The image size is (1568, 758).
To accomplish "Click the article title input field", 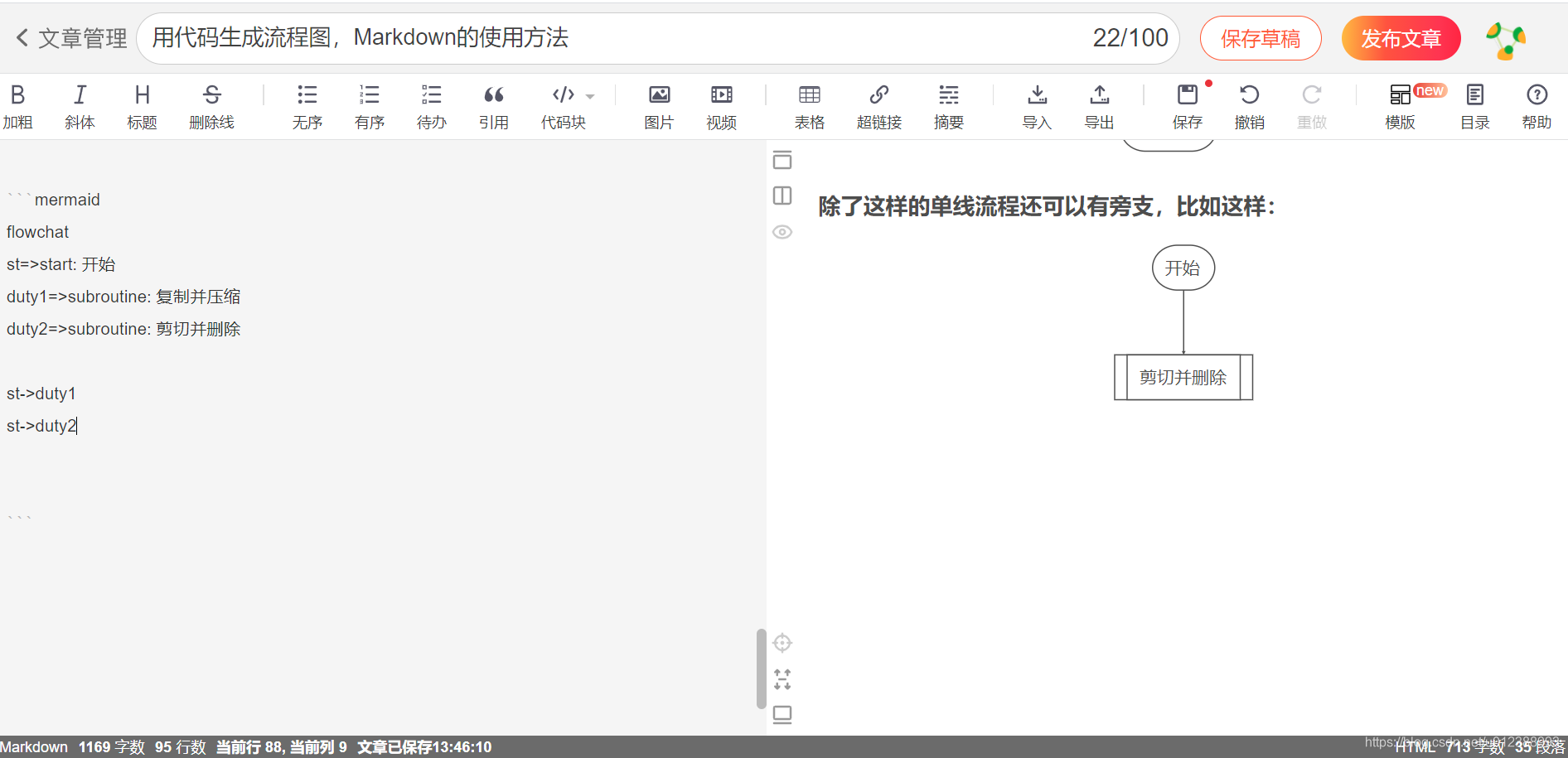I will coord(657,38).
